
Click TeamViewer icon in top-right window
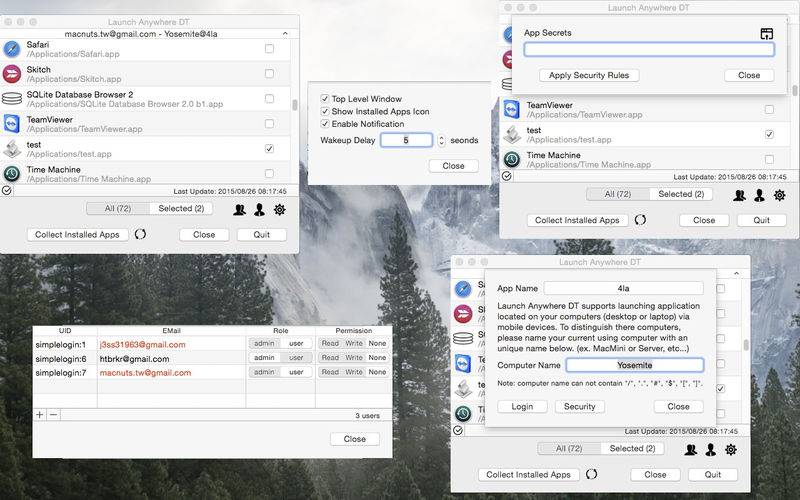point(511,109)
